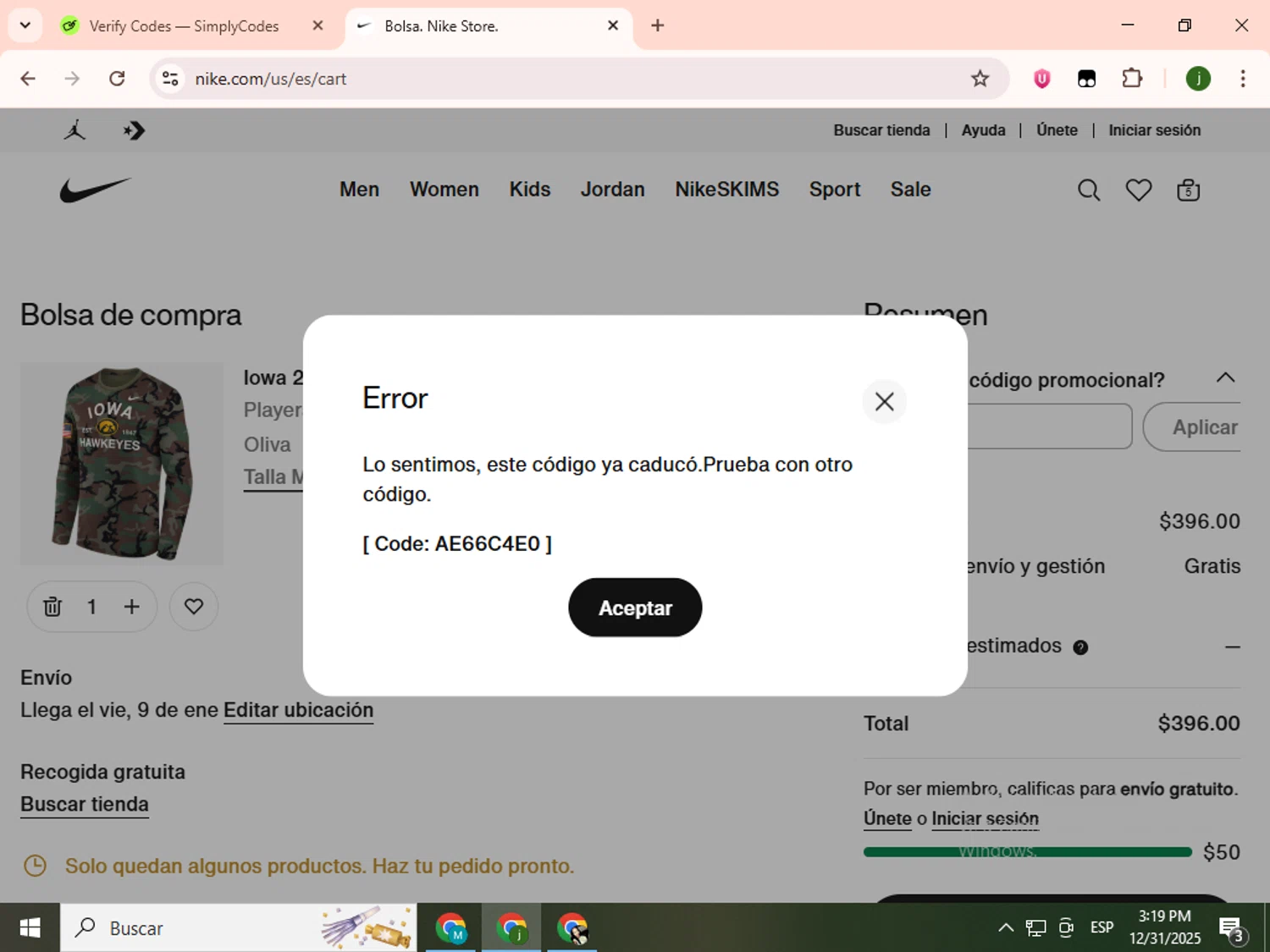
Task: Open Chrome three-dot menu
Action: coord(1242,79)
